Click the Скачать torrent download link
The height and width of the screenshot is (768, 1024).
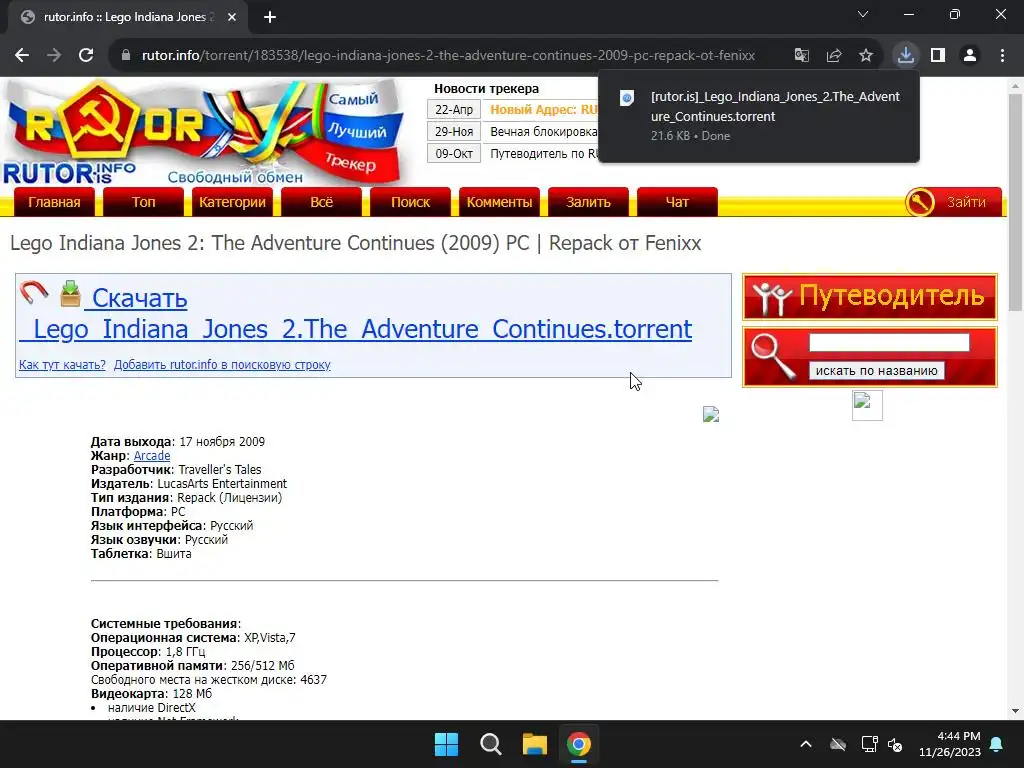[x=355, y=313]
